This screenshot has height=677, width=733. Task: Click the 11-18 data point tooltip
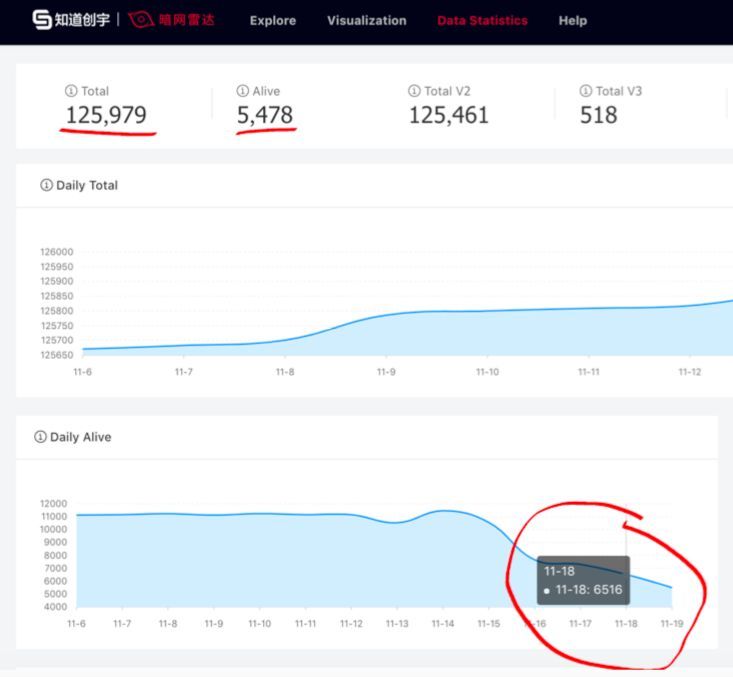click(x=583, y=581)
